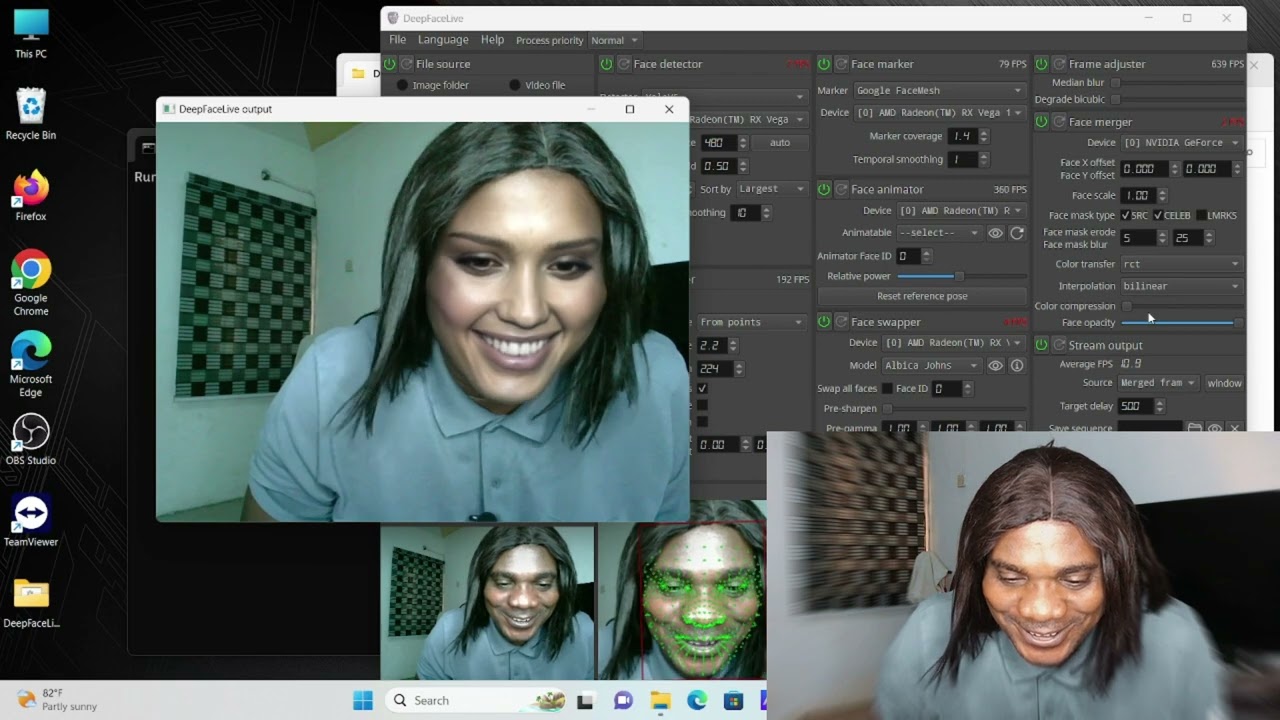Reset the Face marker module settings
This screenshot has height=720, width=1280.
(x=841, y=64)
